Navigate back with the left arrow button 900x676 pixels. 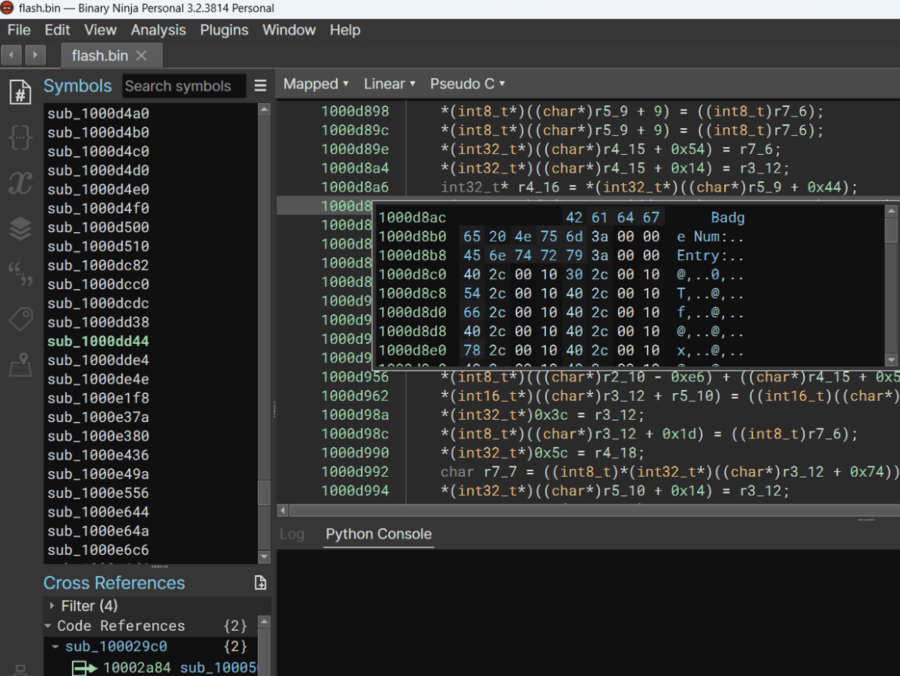point(13,55)
